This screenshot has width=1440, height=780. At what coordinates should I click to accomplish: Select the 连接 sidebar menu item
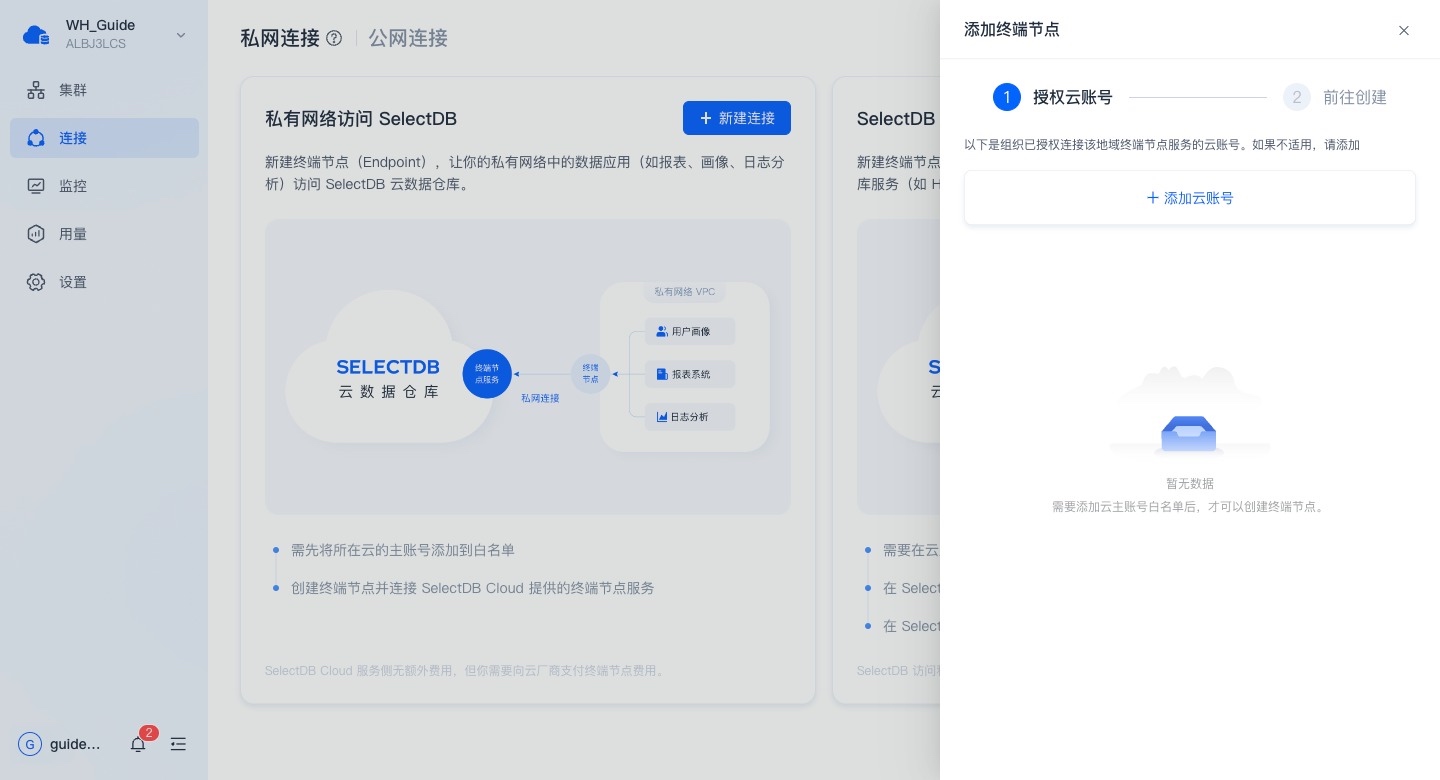tap(104, 138)
